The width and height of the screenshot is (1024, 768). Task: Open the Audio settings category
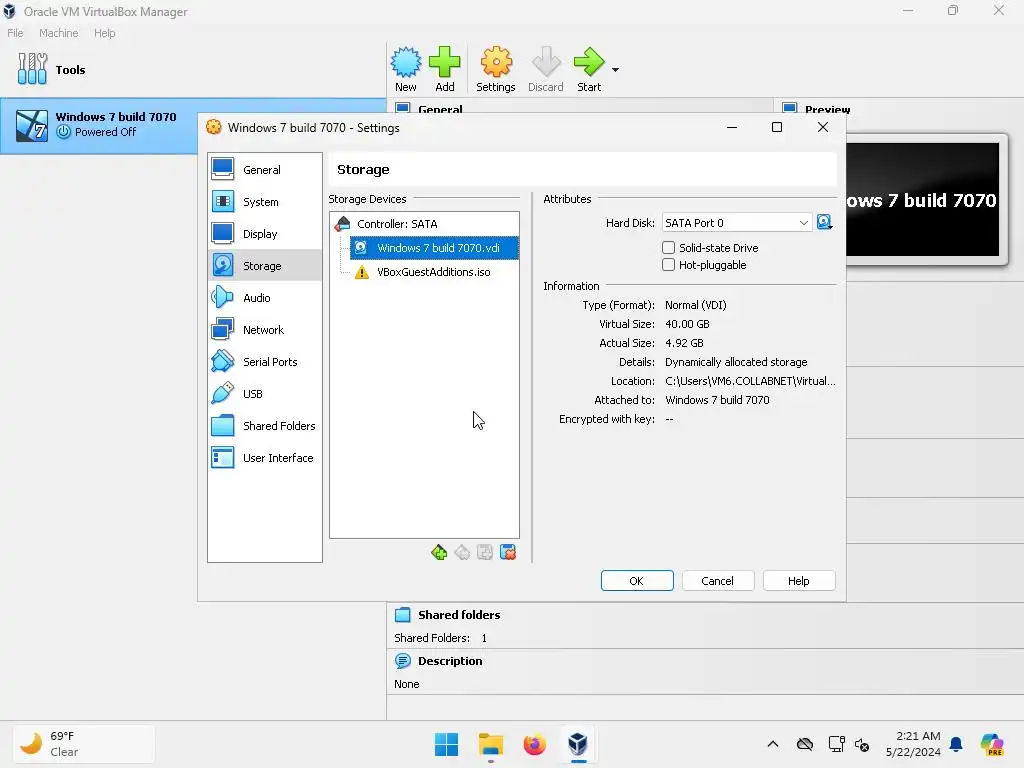click(x=264, y=298)
